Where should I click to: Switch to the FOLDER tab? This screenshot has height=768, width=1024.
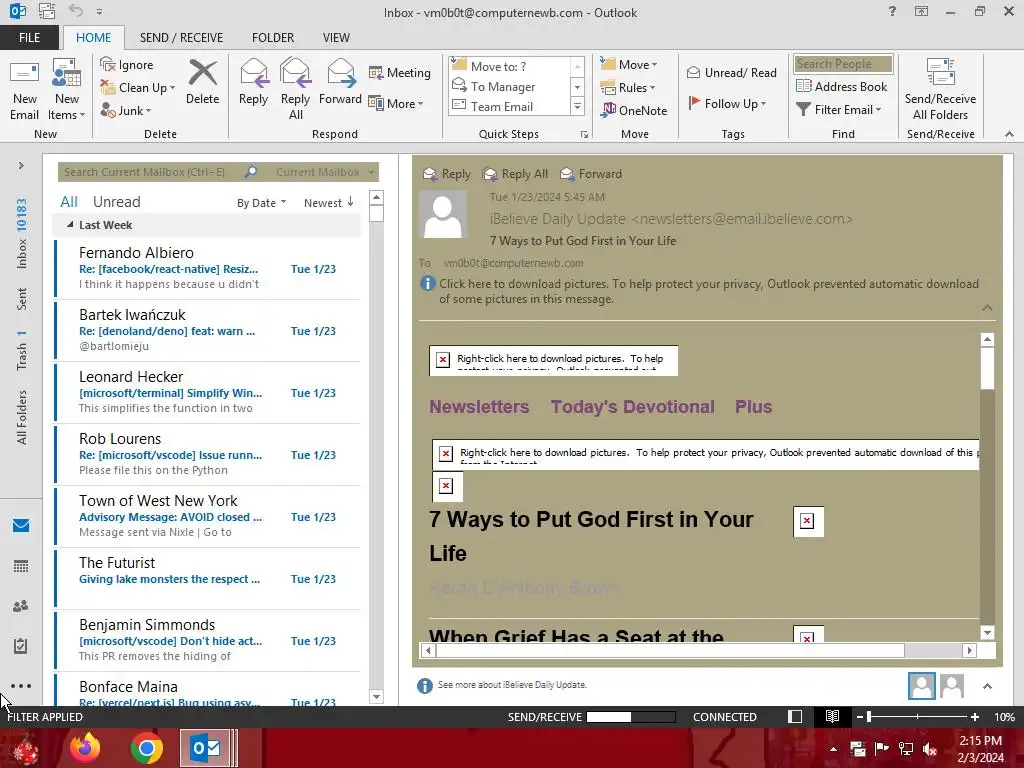[273, 38]
